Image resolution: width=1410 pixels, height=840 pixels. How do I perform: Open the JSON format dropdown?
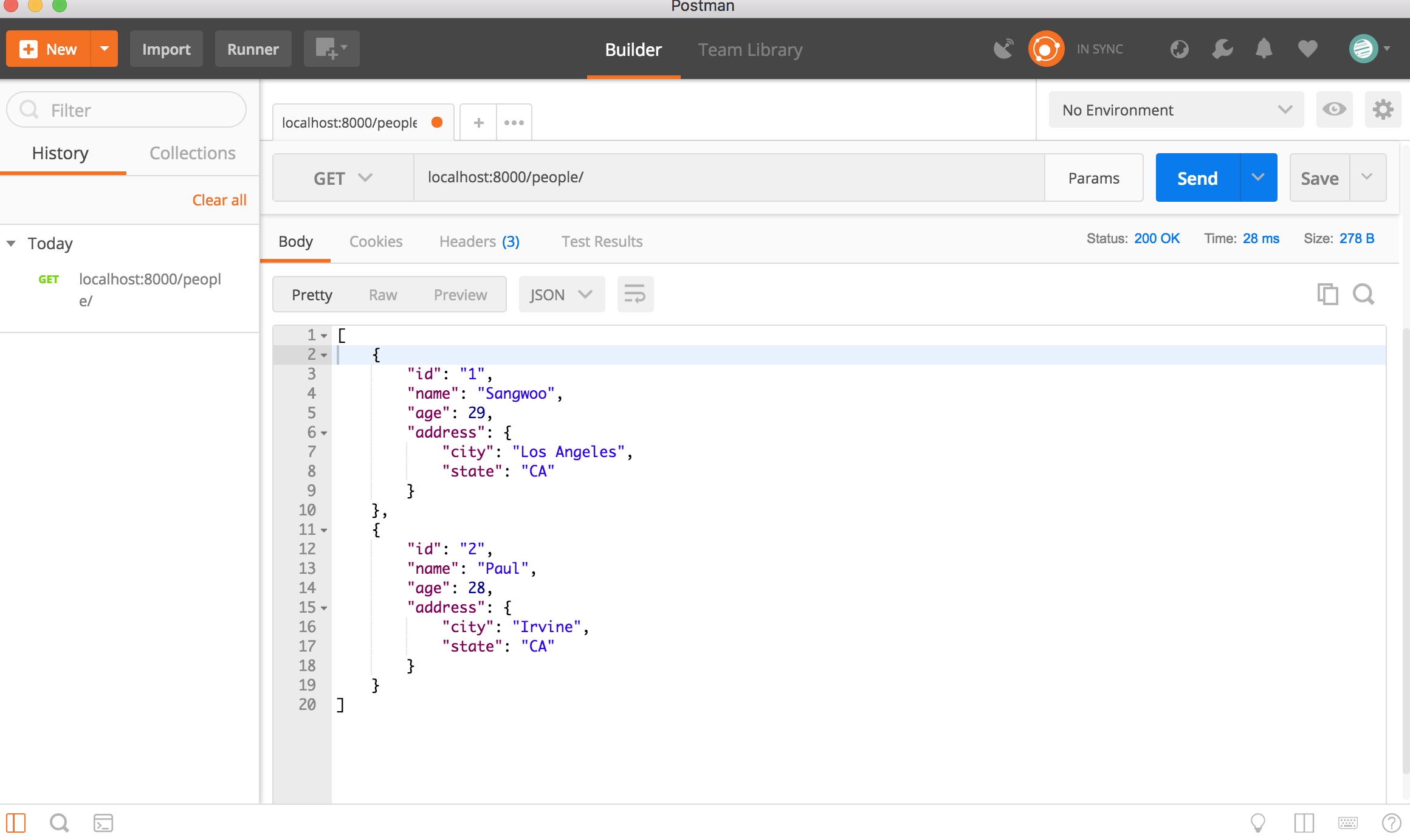click(x=562, y=295)
